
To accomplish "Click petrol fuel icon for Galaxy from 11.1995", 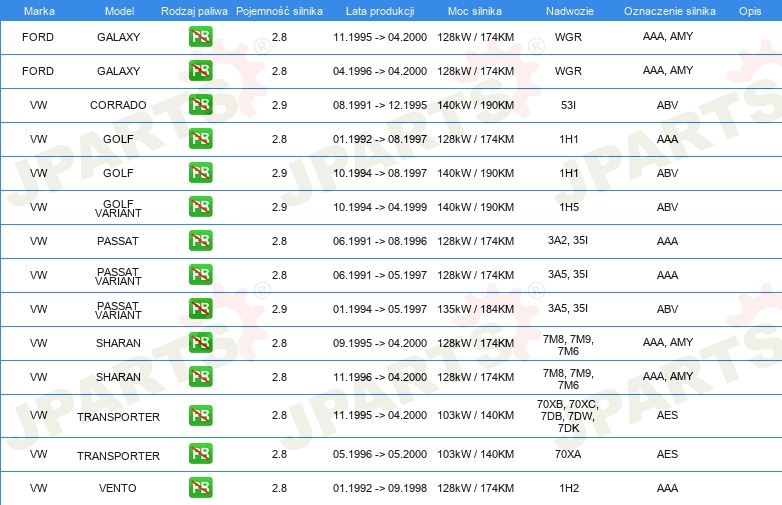I will click(200, 37).
